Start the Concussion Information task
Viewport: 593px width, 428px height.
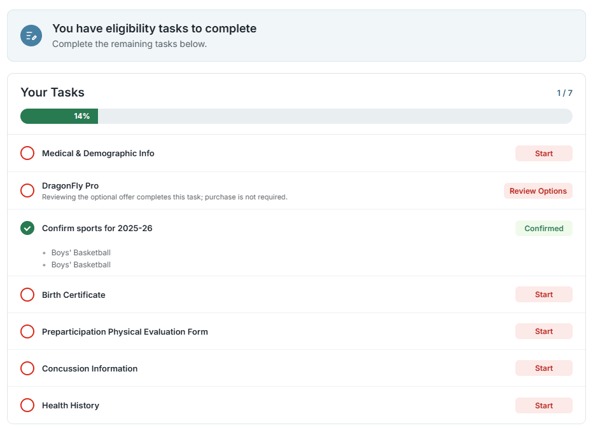[543, 368]
